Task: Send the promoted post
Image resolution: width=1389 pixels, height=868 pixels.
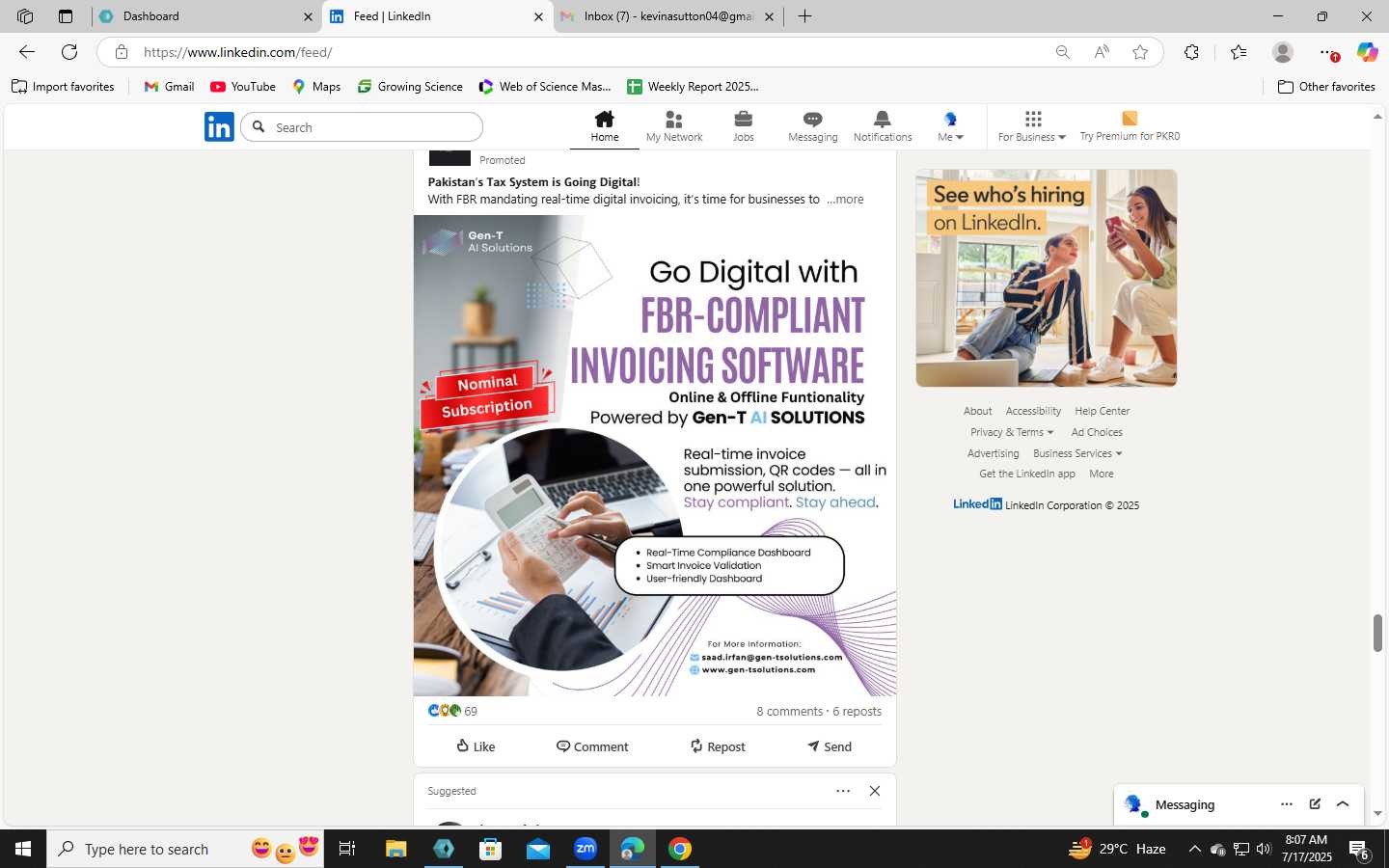Action: (830, 746)
